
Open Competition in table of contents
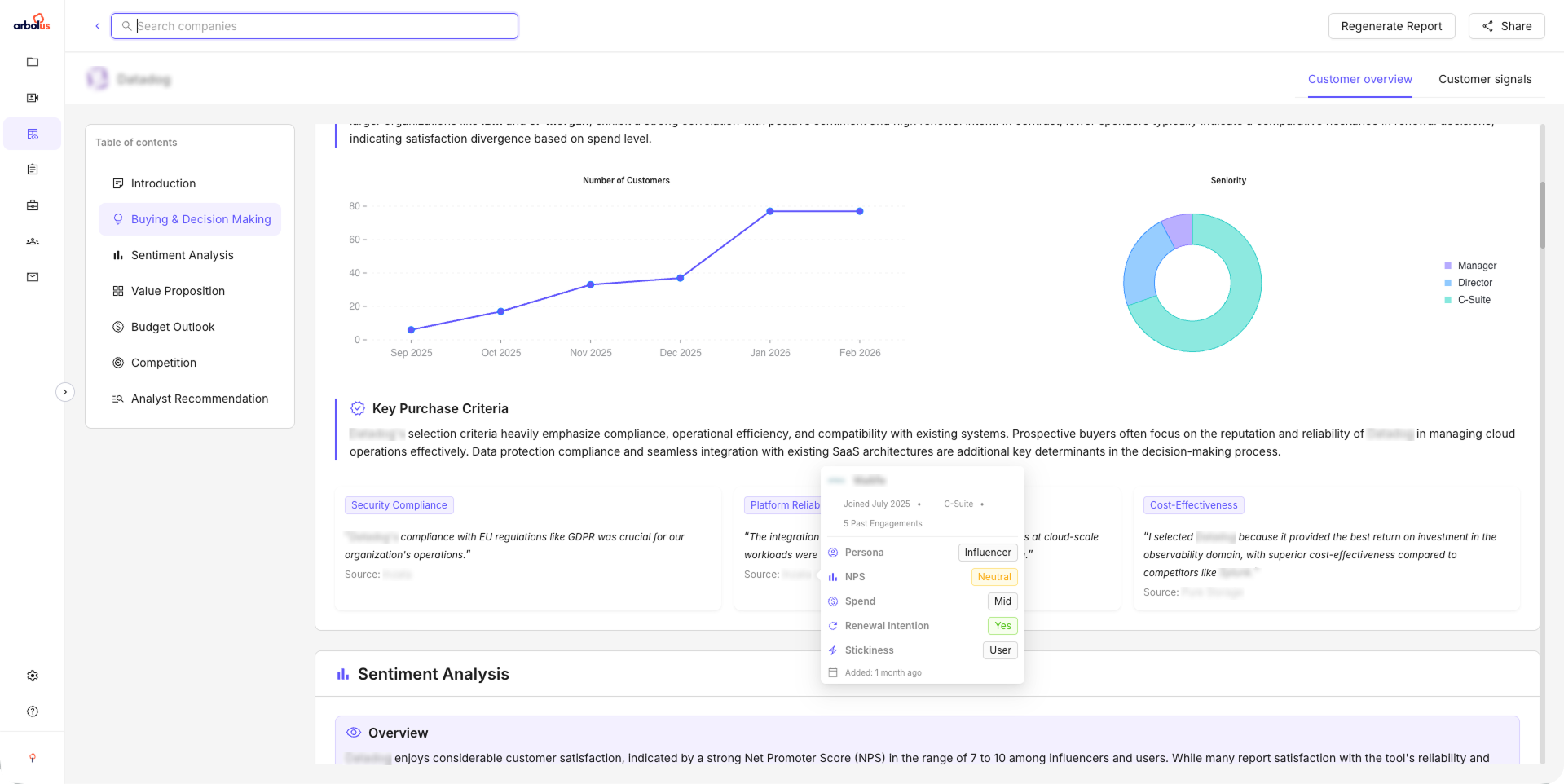coord(190,363)
